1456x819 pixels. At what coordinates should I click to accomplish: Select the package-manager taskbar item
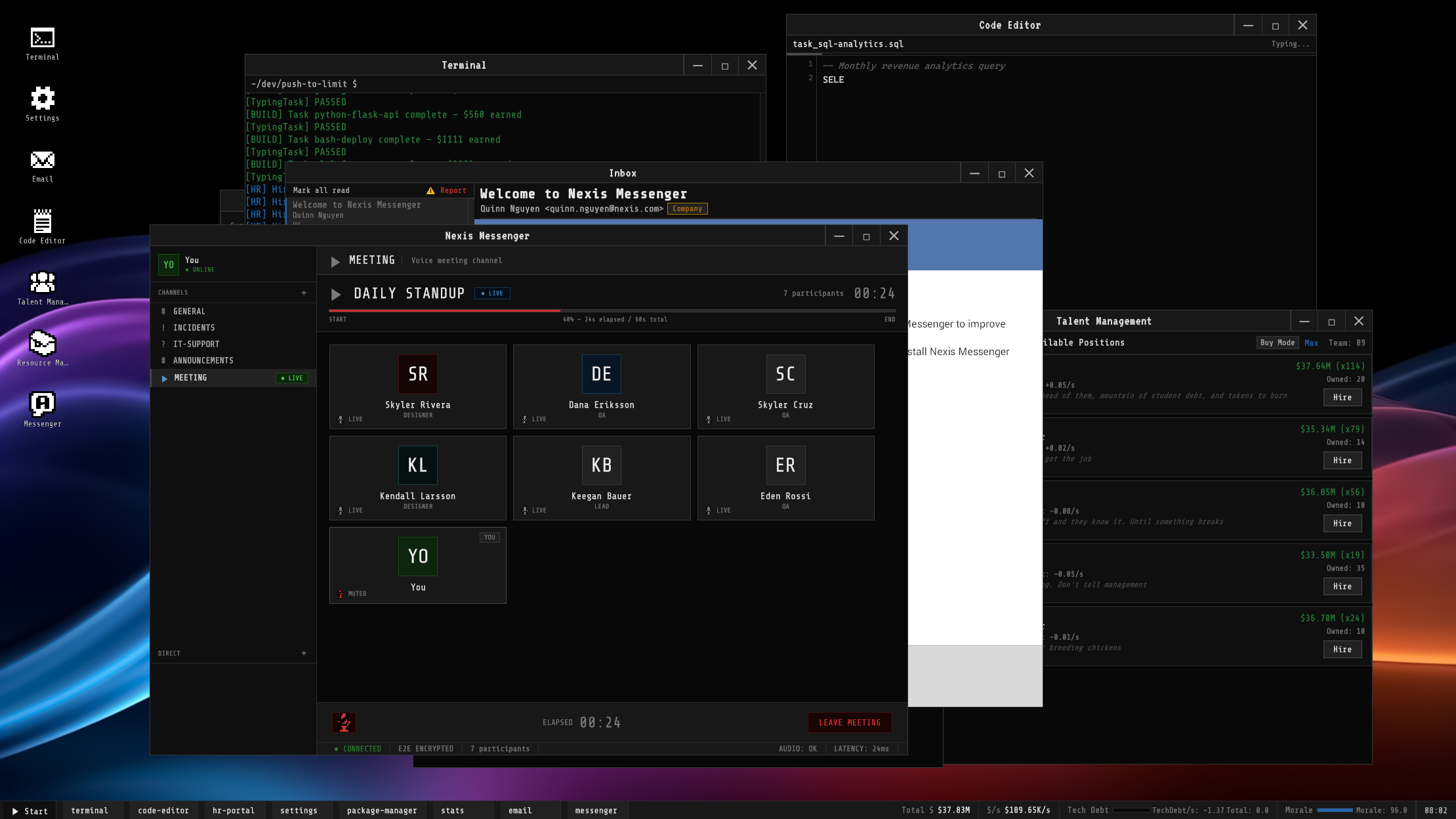pyautogui.click(x=381, y=810)
